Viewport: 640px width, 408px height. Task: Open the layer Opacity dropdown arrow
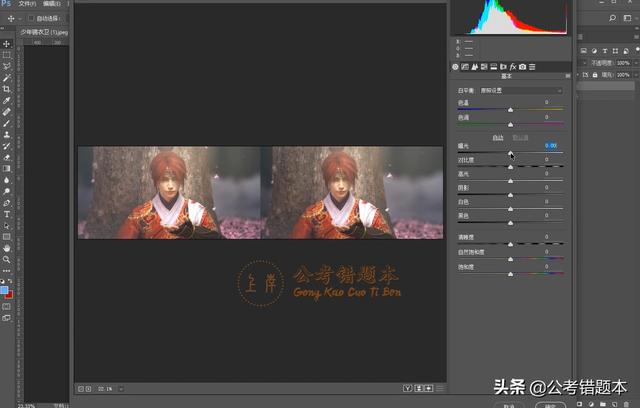tap(636, 63)
